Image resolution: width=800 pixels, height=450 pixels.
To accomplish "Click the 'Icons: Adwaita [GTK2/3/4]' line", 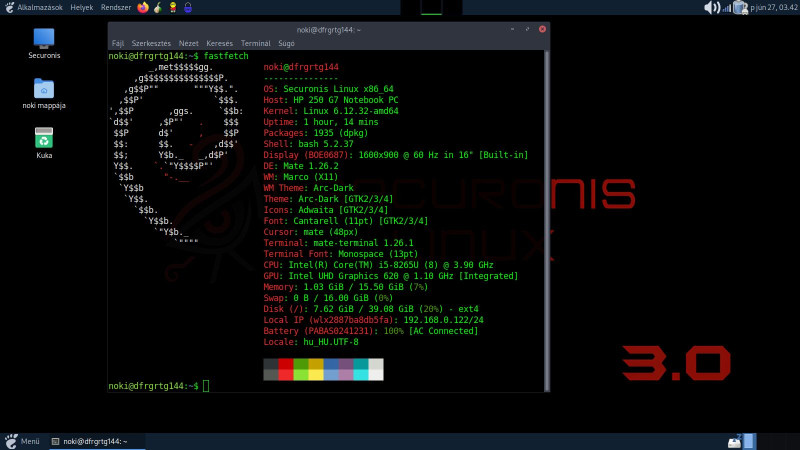I will pyautogui.click(x=326, y=210).
